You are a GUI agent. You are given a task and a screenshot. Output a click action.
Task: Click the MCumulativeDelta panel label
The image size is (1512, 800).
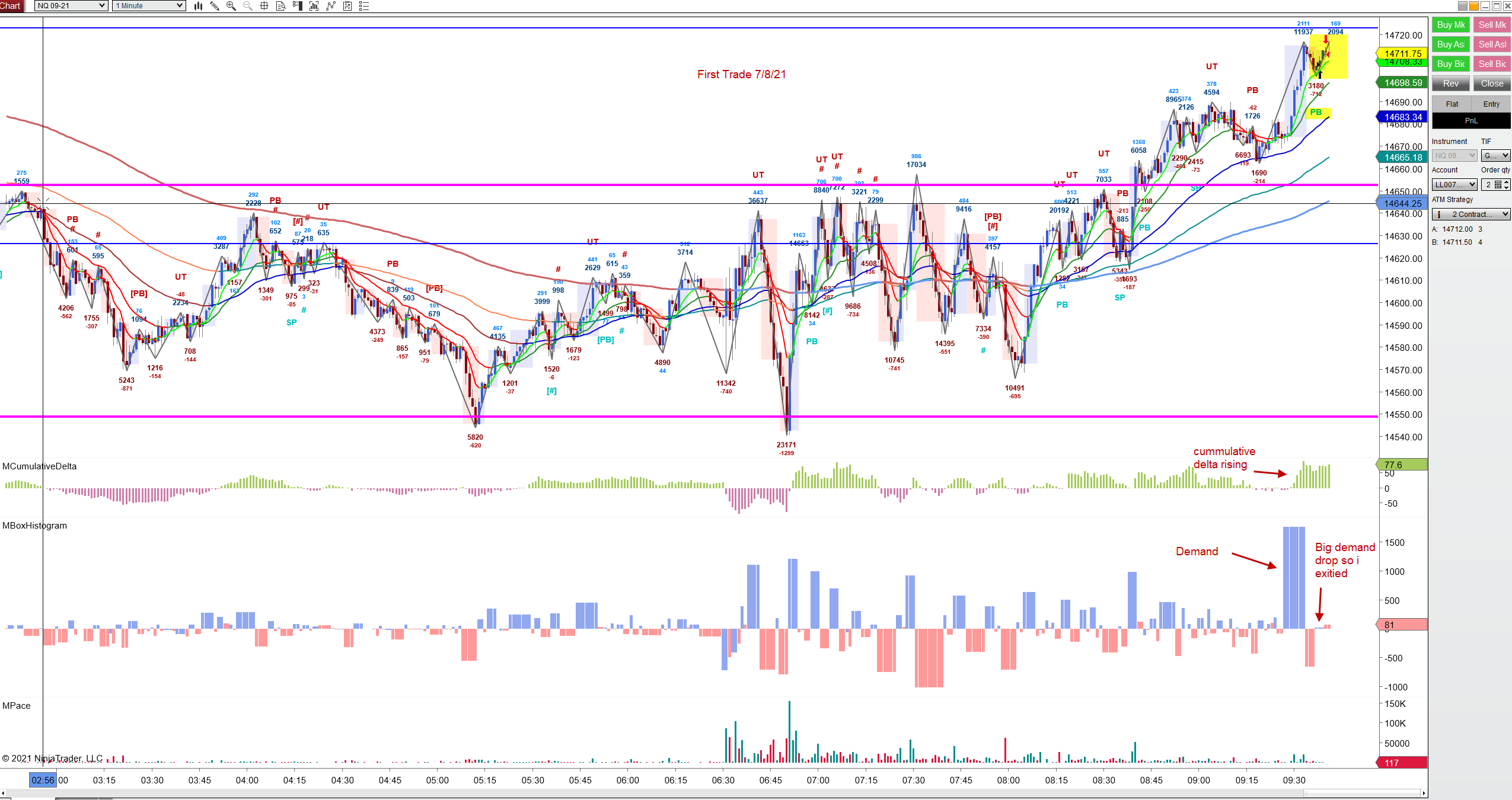(x=39, y=466)
